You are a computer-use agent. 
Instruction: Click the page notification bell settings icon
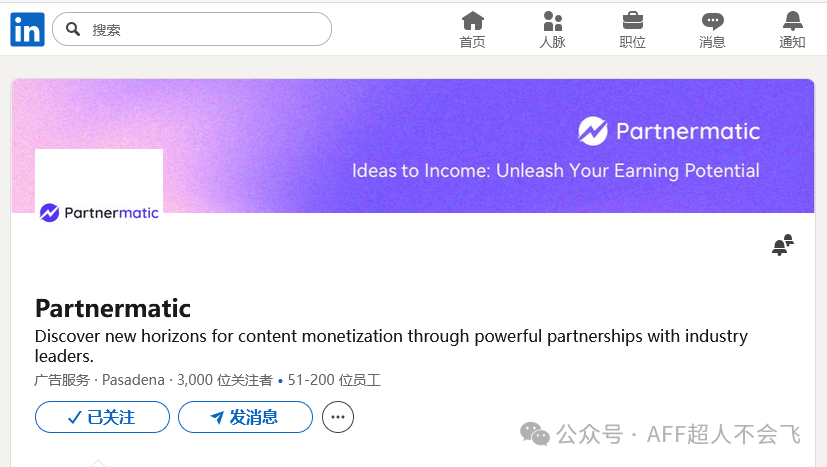point(782,245)
